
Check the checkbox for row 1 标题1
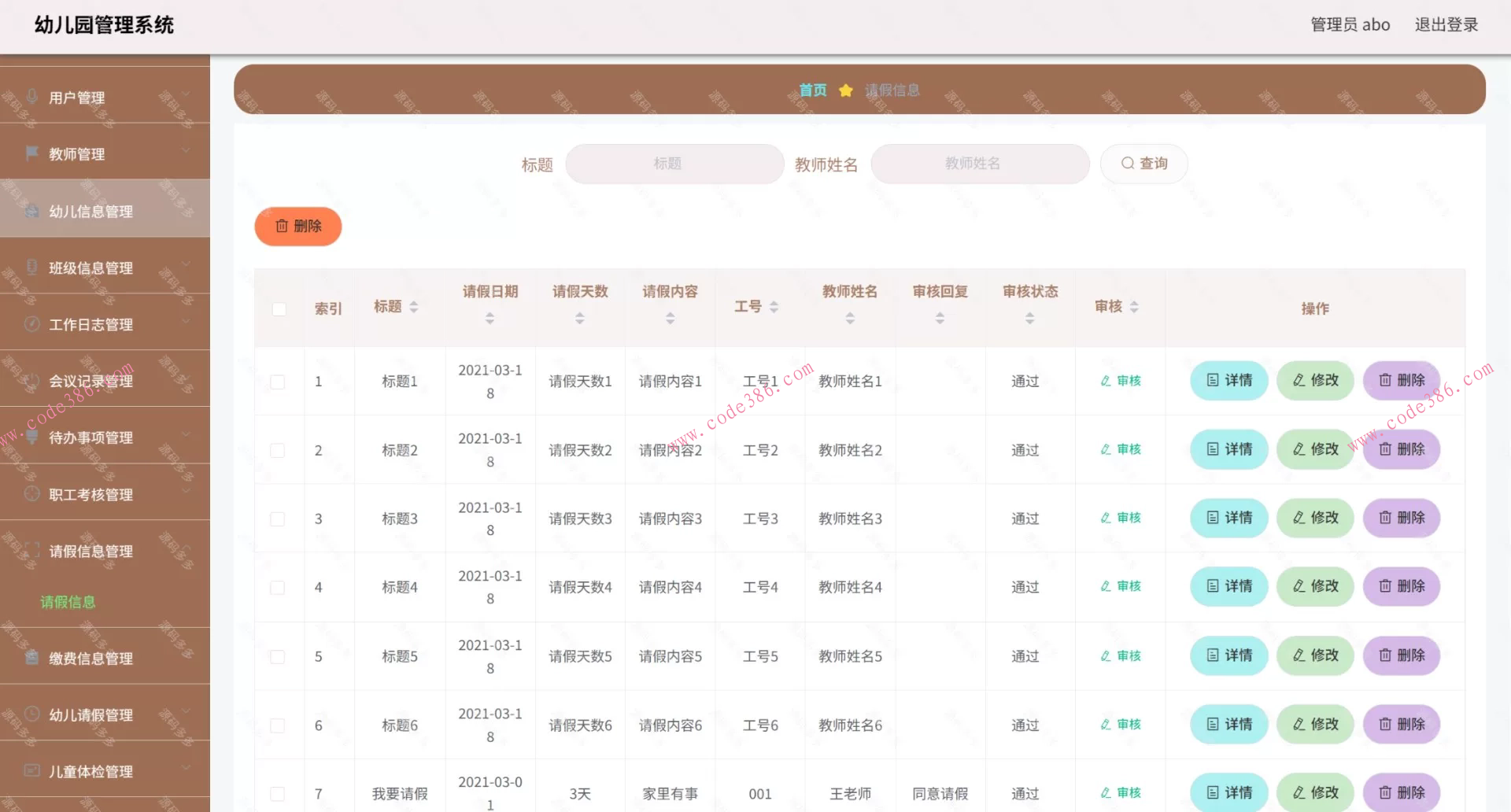point(277,382)
